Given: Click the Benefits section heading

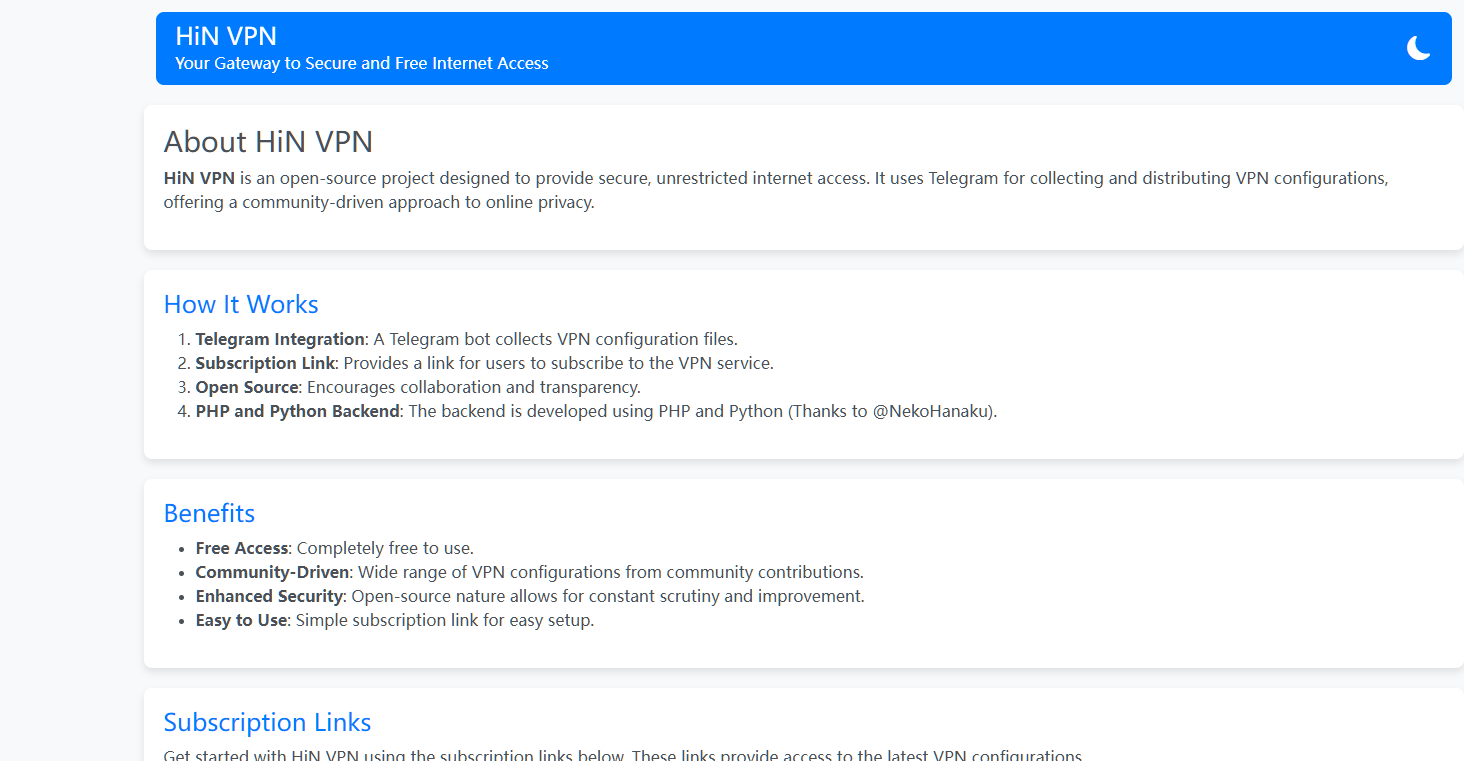Looking at the screenshot, I should click(x=209, y=514).
